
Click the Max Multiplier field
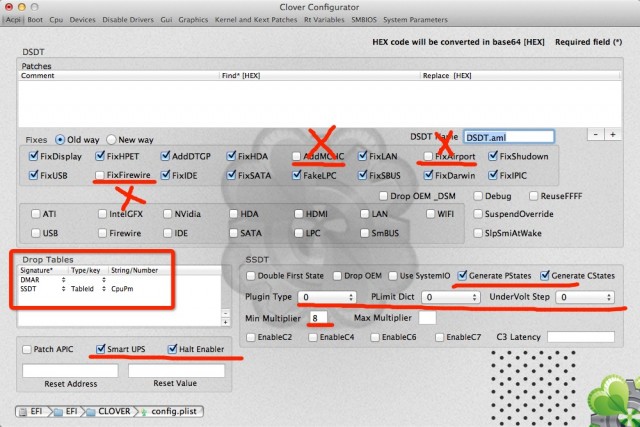pyautogui.click(x=427, y=318)
